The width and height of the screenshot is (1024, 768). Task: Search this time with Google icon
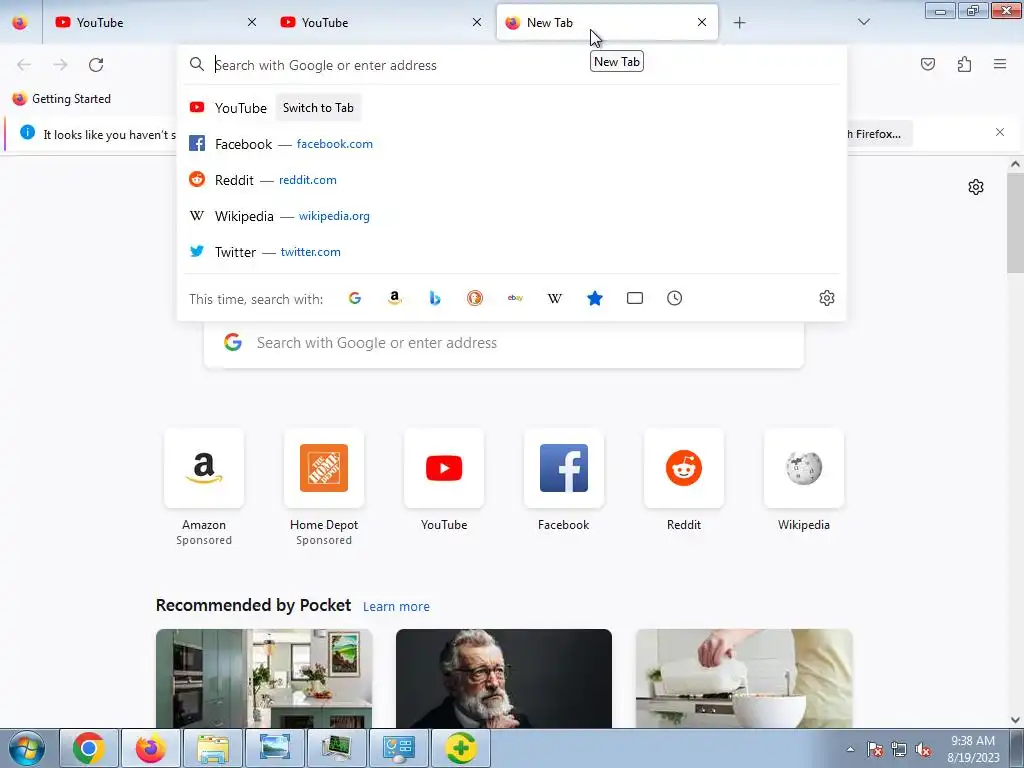coord(355,298)
